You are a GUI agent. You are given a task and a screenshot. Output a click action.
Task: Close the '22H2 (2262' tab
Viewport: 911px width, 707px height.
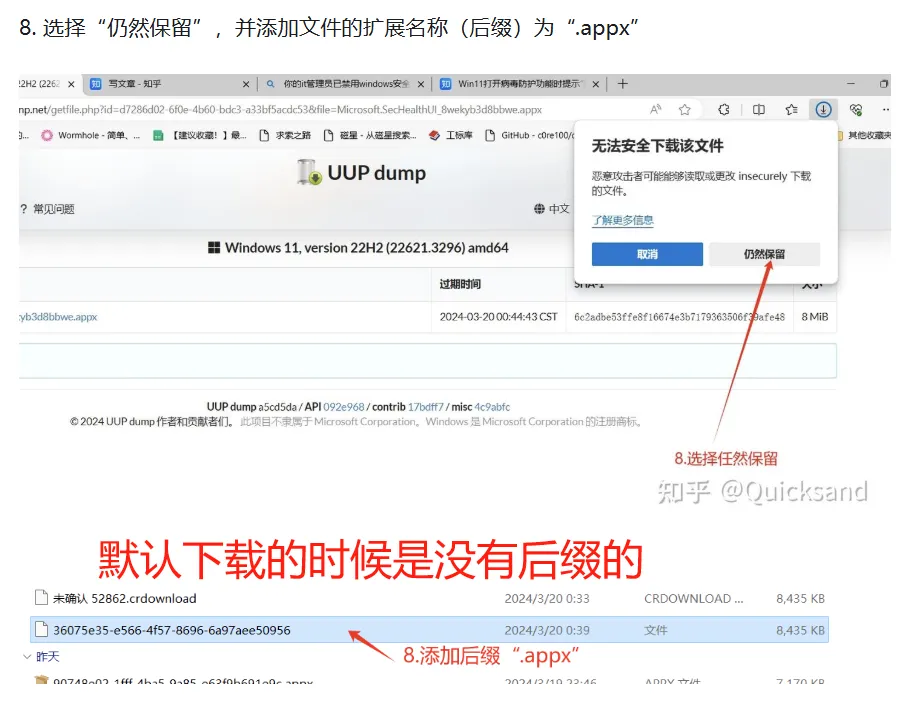71,84
